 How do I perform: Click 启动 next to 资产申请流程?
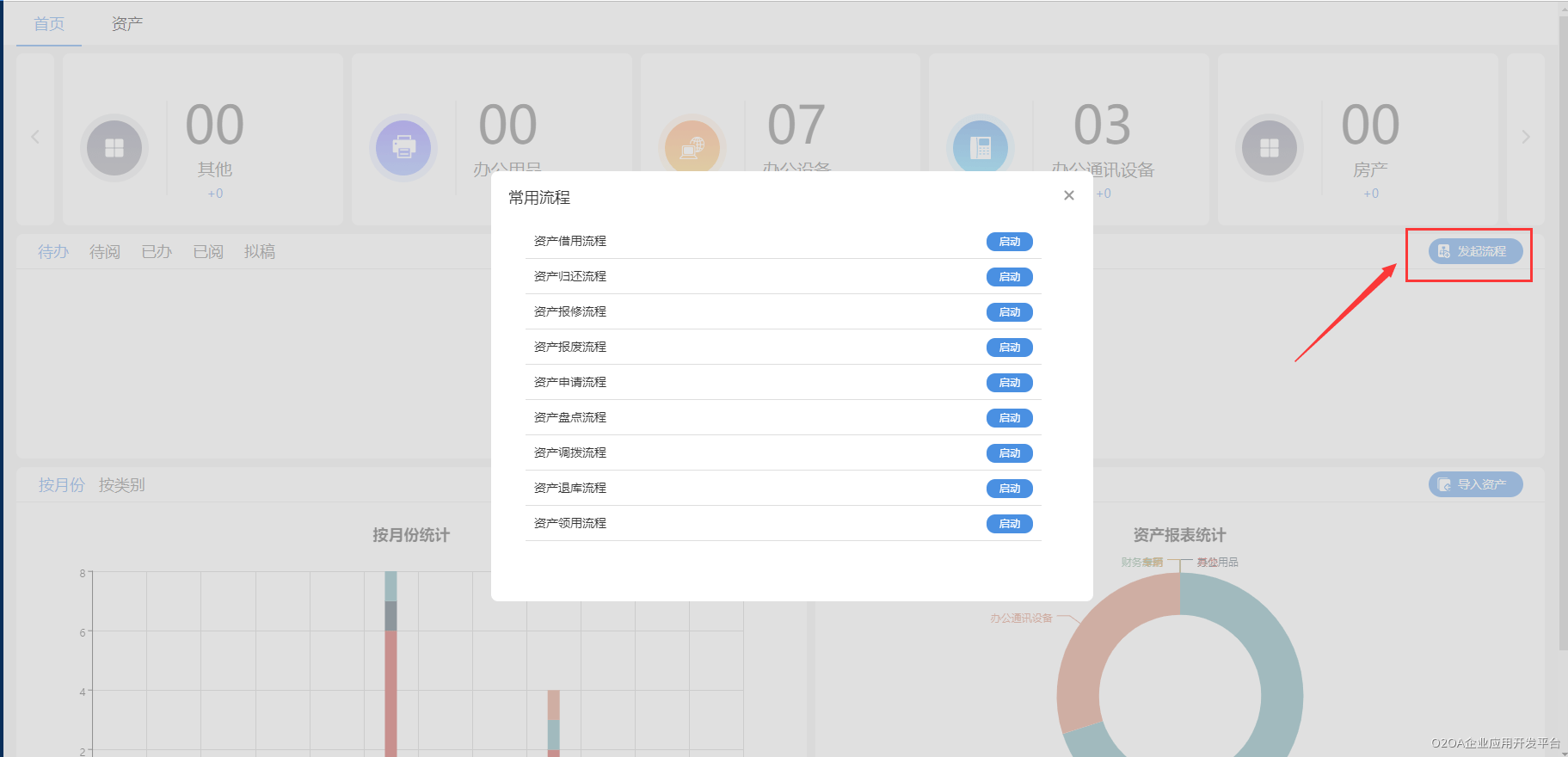coord(1009,383)
